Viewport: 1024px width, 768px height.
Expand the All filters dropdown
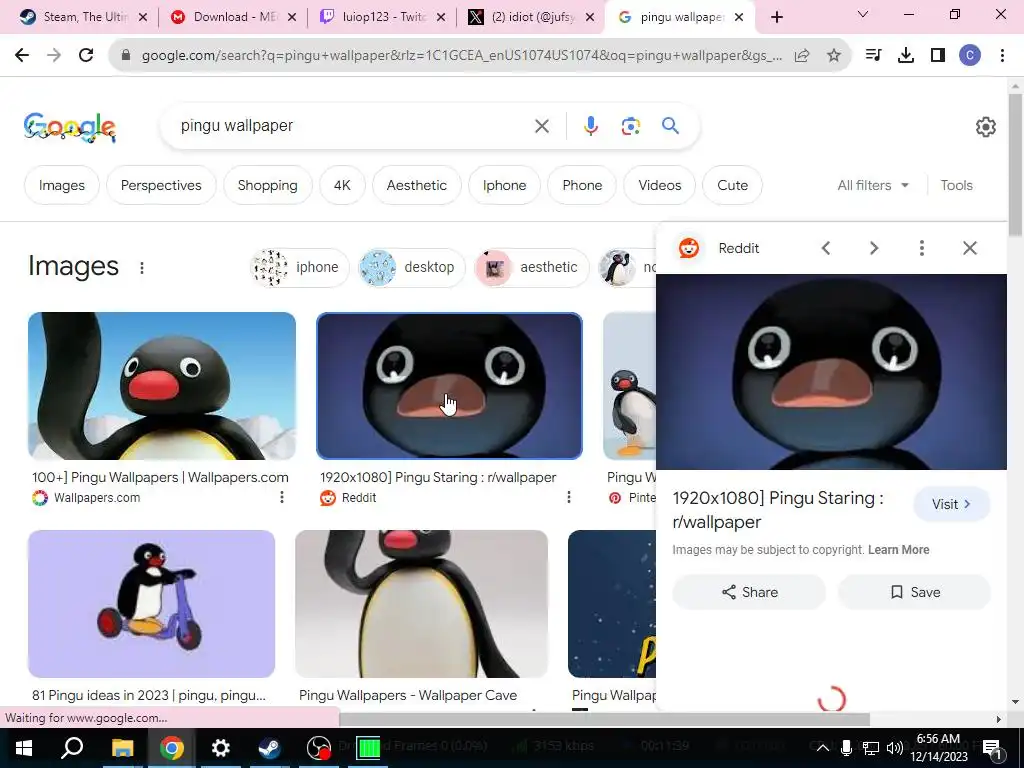click(x=873, y=185)
